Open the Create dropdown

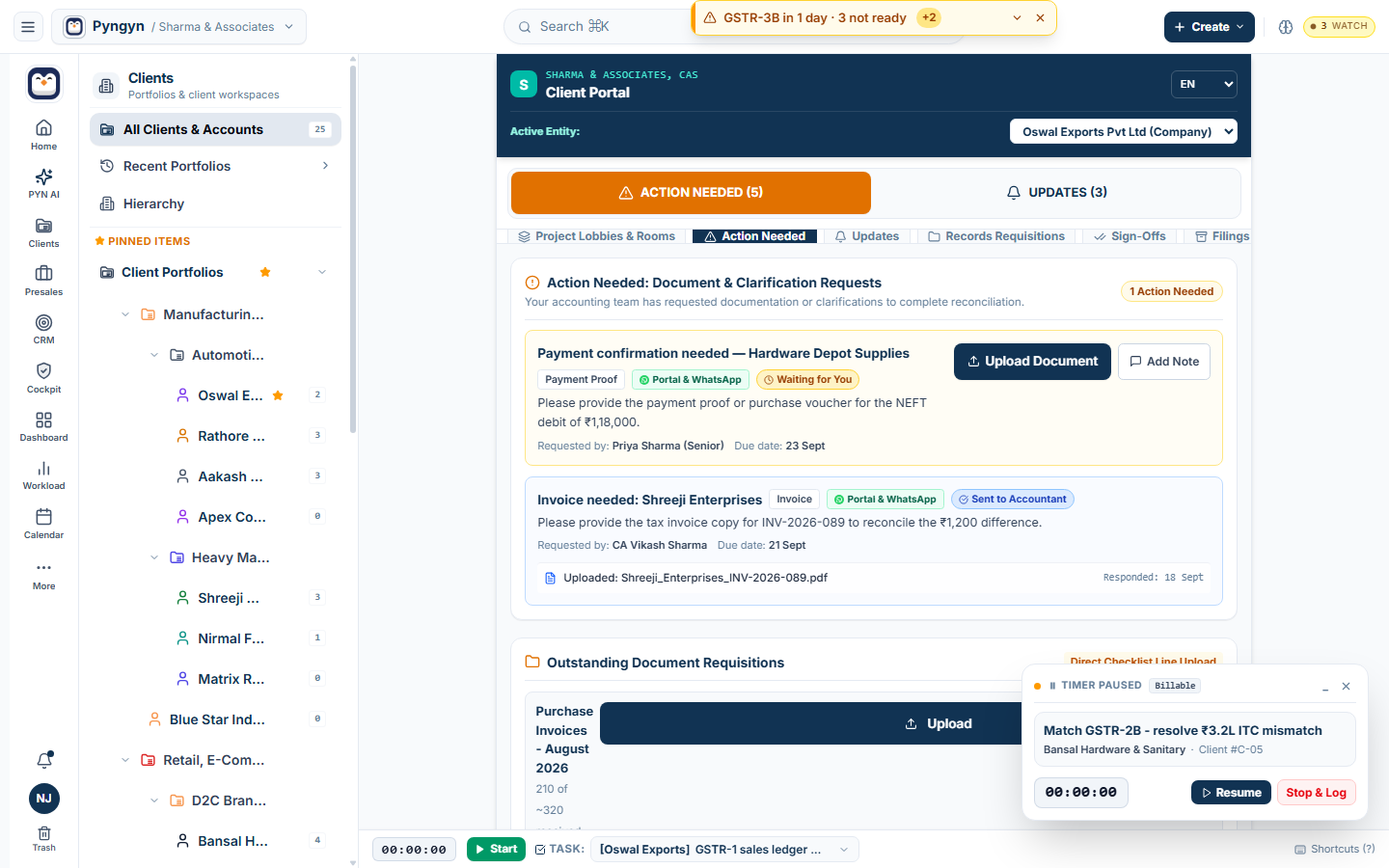coord(1210,27)
